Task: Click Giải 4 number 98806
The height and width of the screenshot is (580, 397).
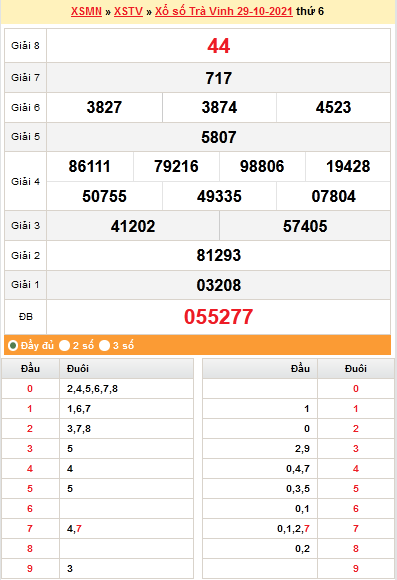Action: pyautogui.click(x=262, y=166)
